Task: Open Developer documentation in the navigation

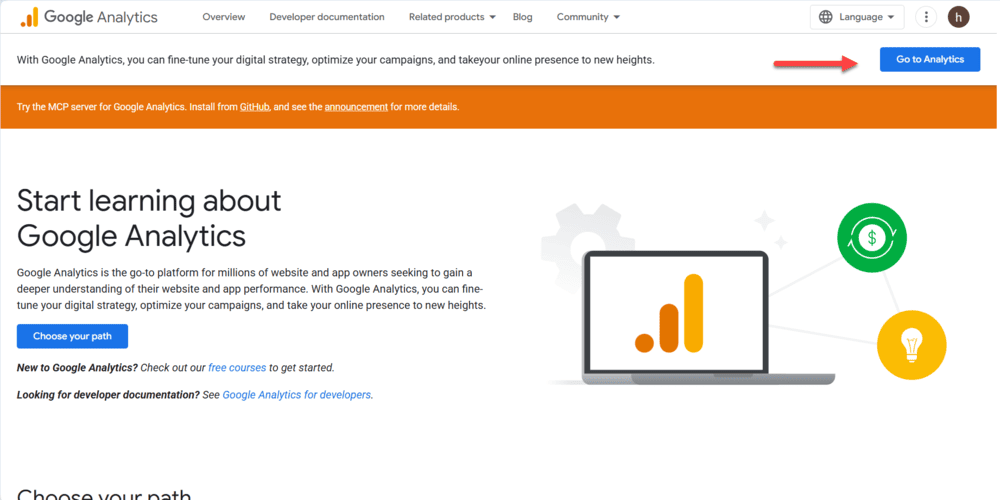Action: (327, 17)
